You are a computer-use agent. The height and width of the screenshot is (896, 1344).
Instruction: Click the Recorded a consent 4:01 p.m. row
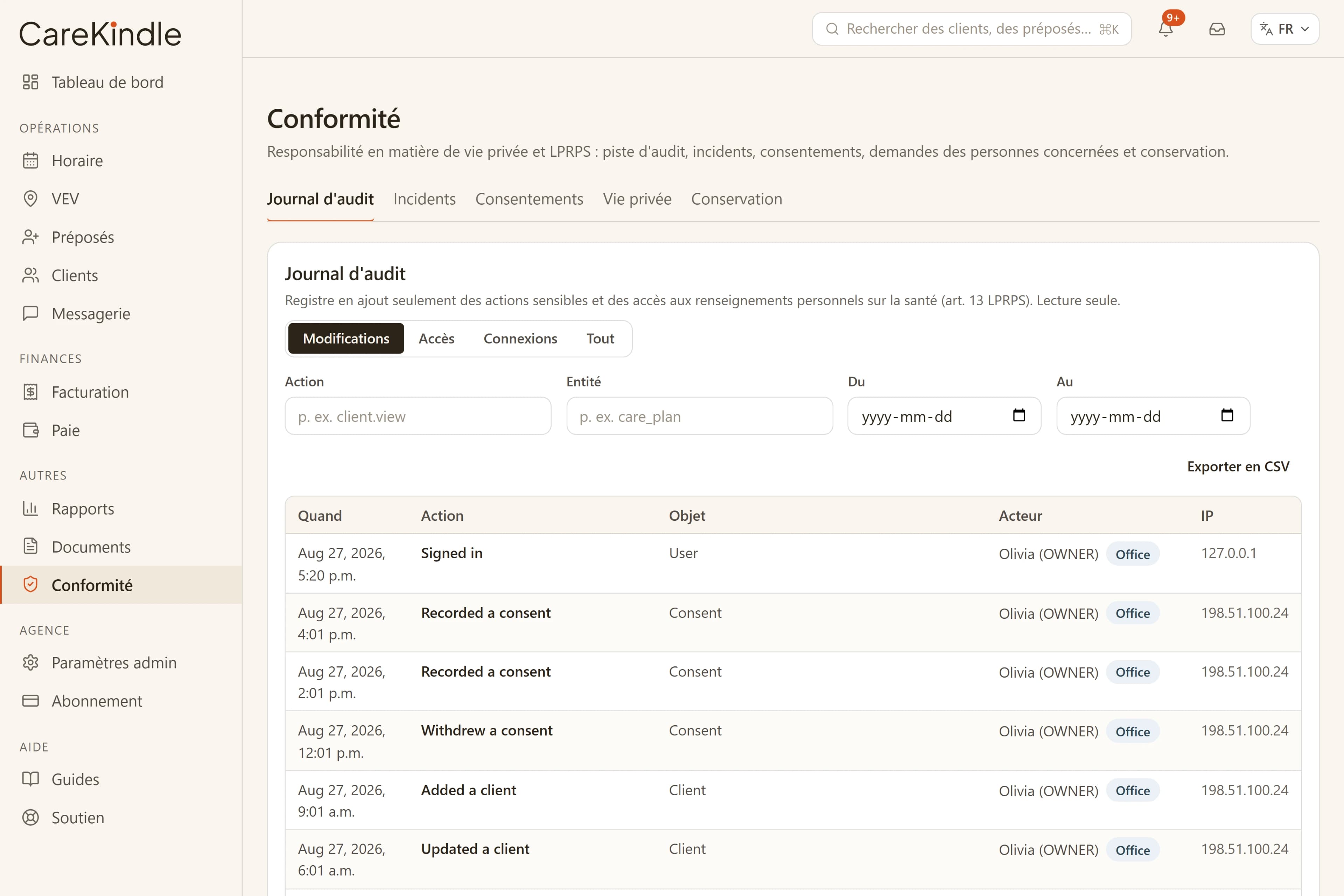793,623
